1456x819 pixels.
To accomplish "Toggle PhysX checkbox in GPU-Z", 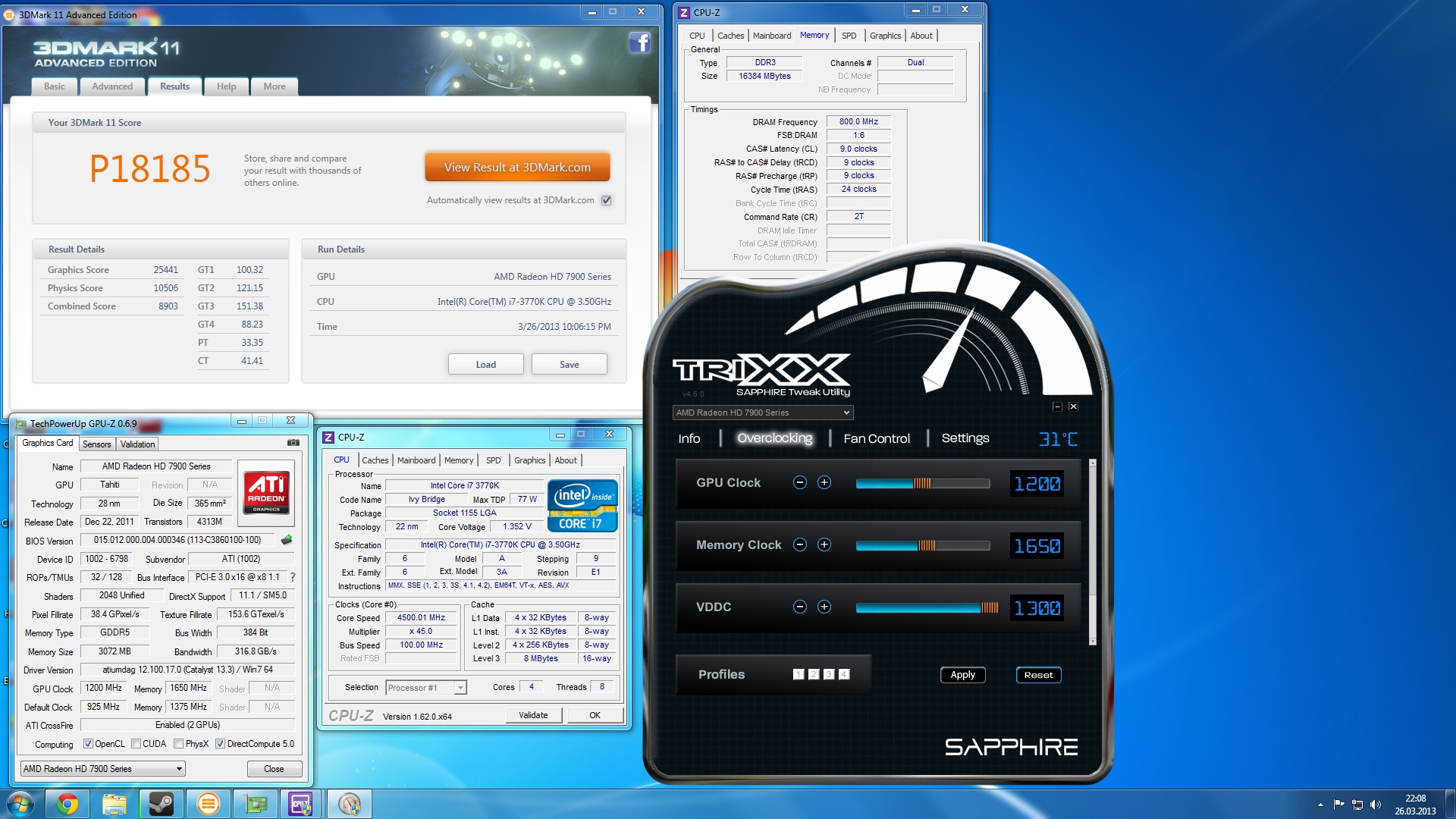I will pyautogui.click(x=178, y=744).
